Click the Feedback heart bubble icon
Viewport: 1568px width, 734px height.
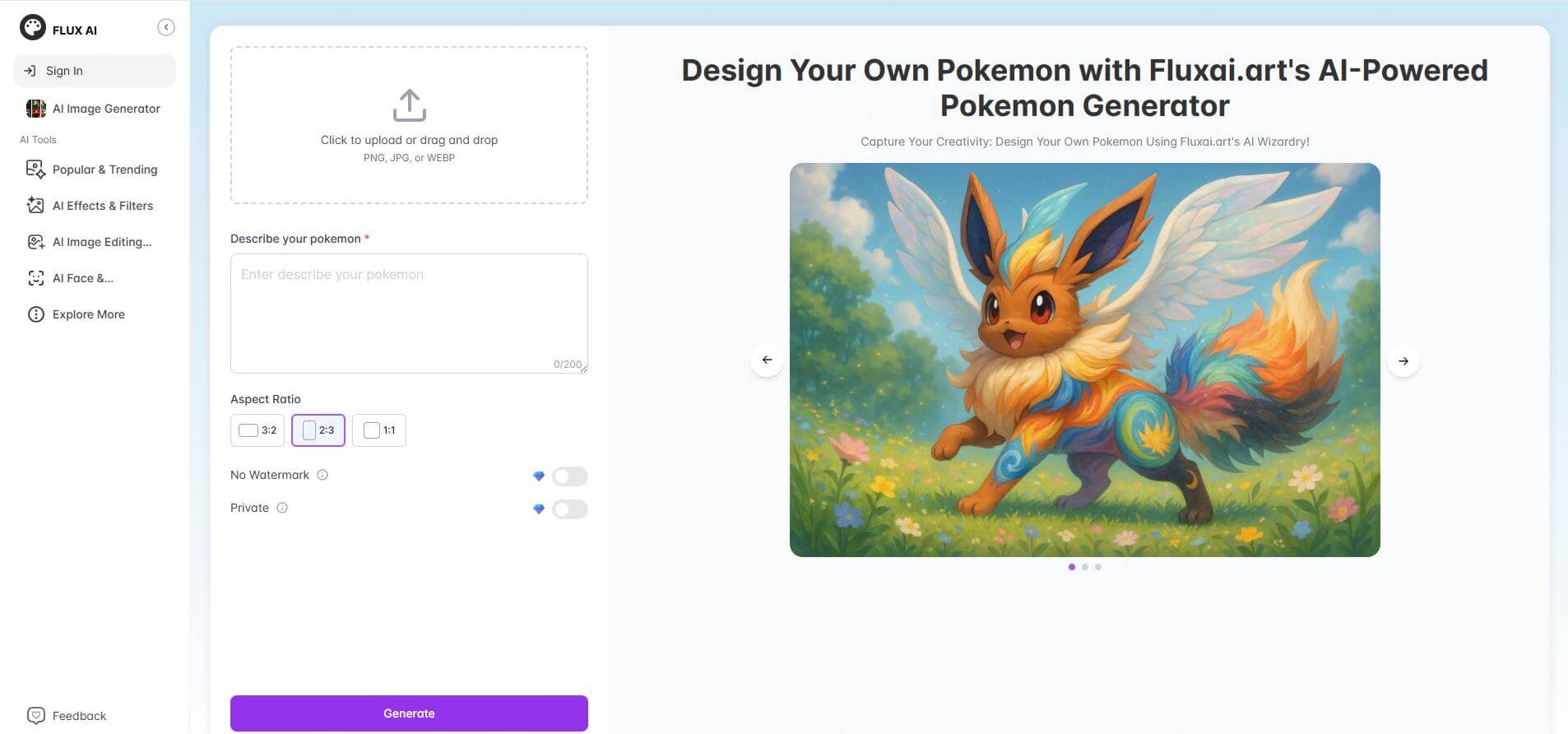tap(35, 716)
